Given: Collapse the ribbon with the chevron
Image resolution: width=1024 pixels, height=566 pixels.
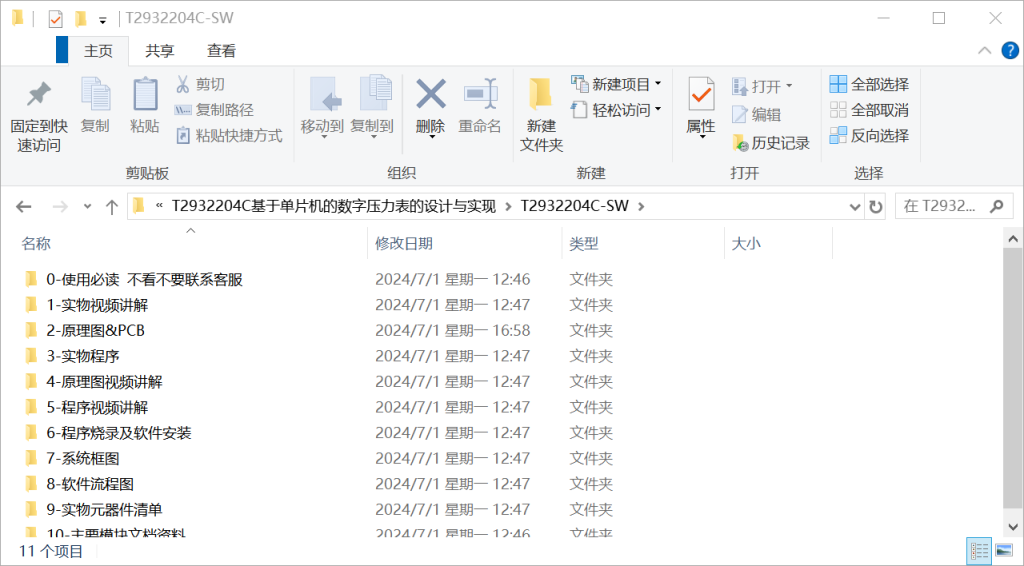Looking at the screenshot, I should 984,50.
